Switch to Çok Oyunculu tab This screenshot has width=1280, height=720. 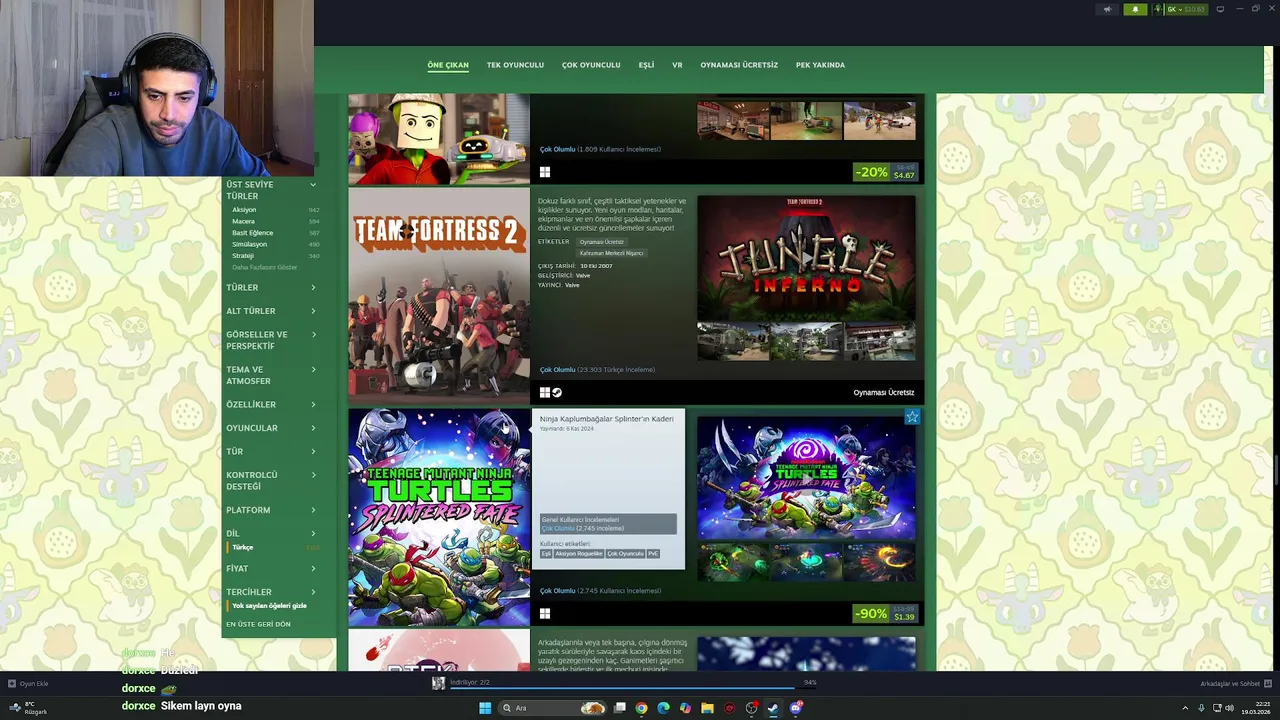[x=591, y=65]
